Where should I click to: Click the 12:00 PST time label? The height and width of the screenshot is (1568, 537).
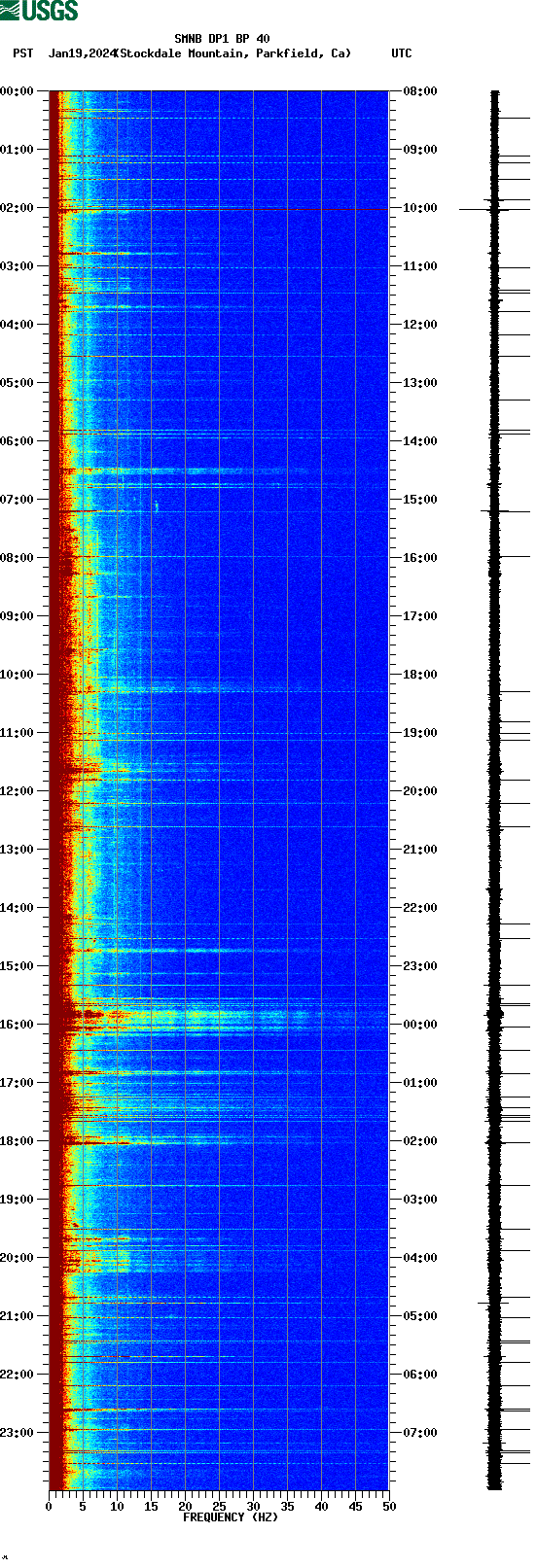17,791
